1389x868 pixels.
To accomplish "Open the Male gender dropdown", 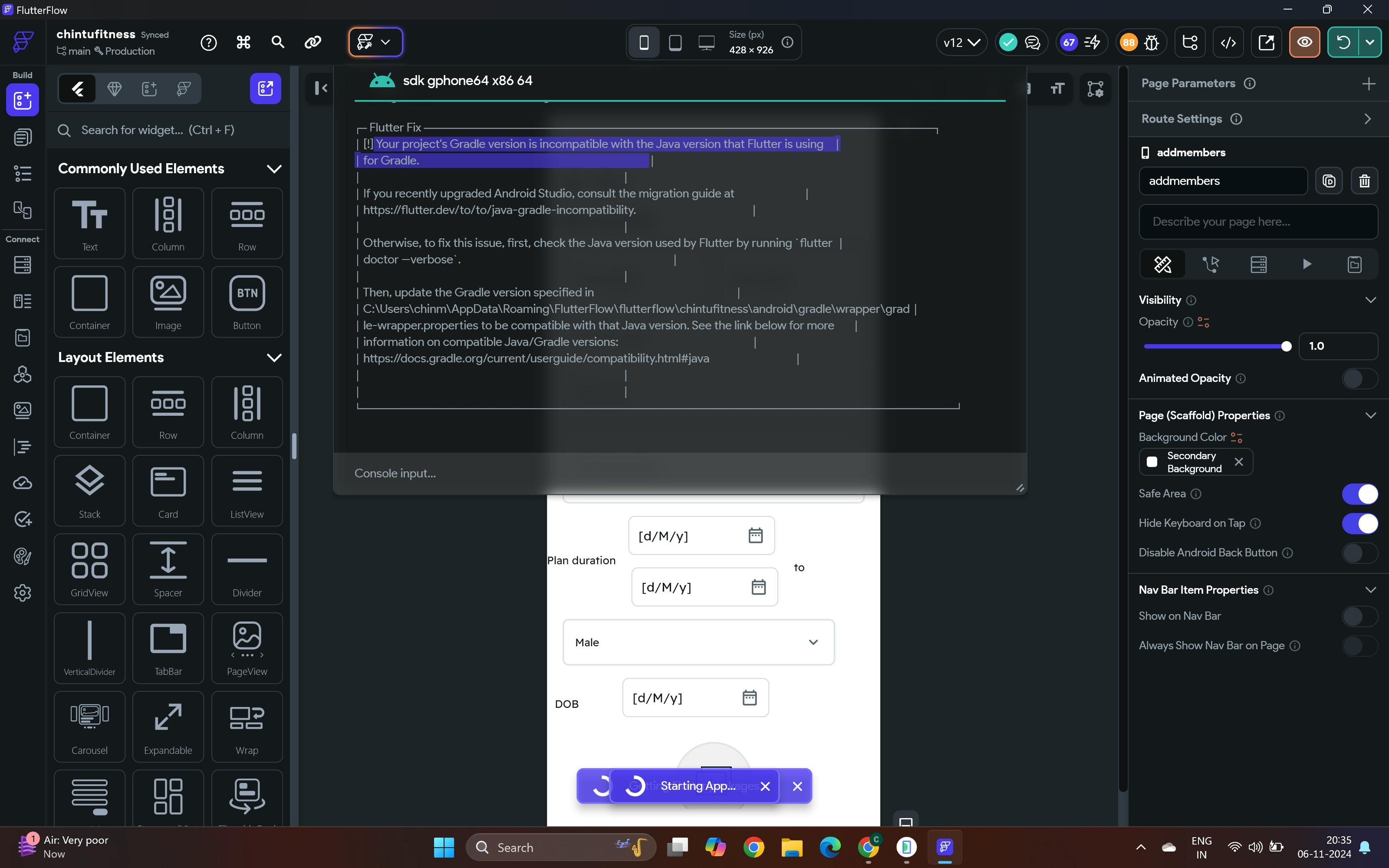I will point(698,642).
